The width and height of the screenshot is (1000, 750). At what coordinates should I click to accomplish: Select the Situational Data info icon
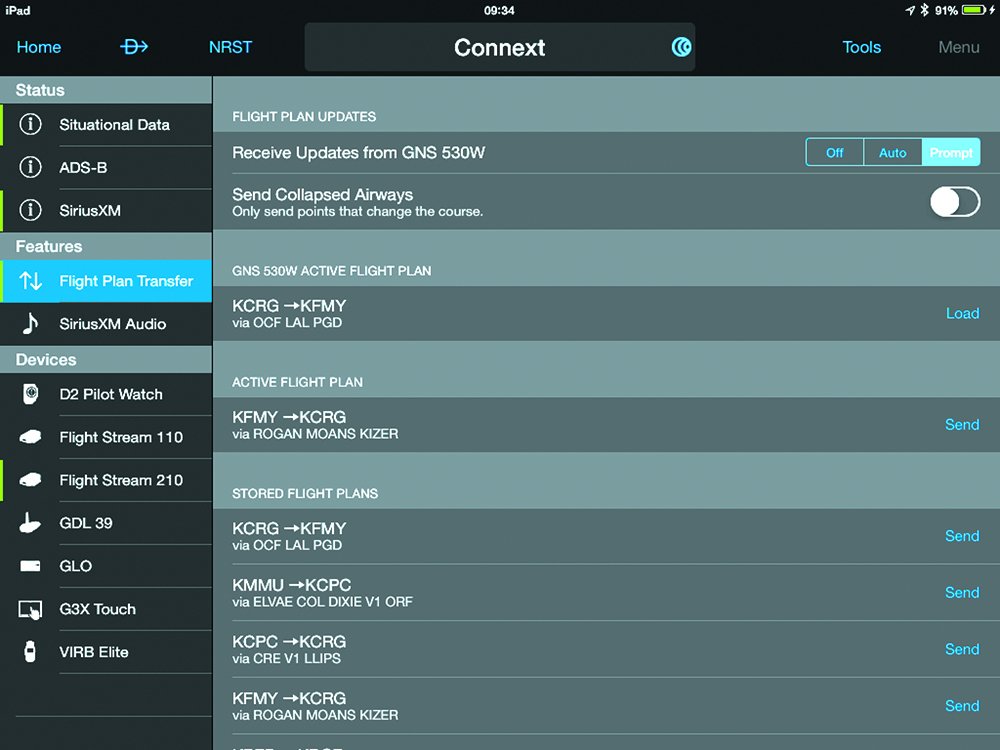coord(31,125)
